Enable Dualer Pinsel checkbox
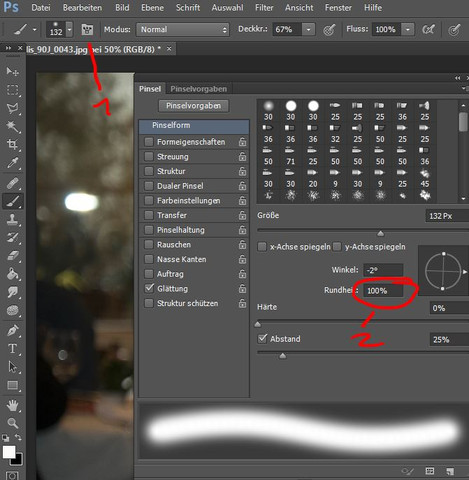Screen dimensions: 469x480 tap(149, 186)
